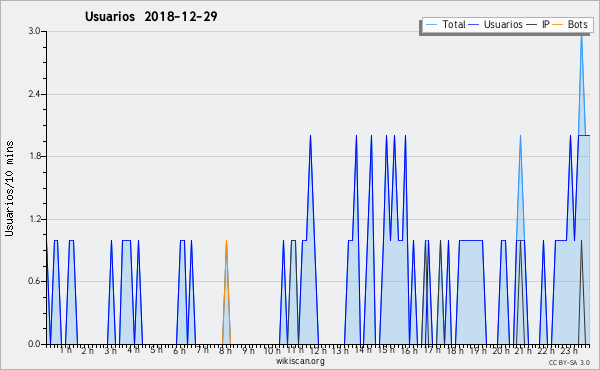Click the '19 h' x-axis label

pyautogui.click(x=478, y=350)
